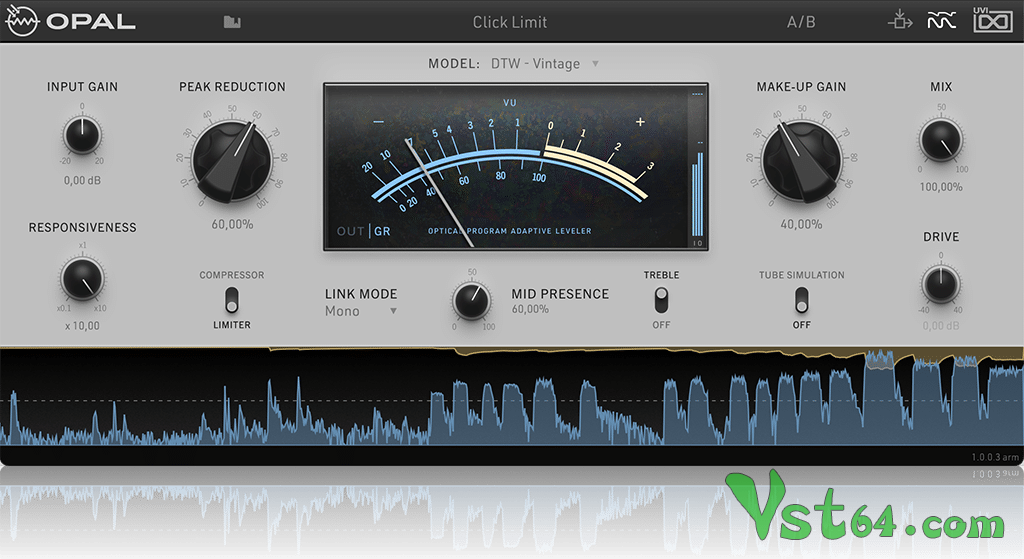Screen dimensions: 1024x559
Task: Switch meter to GR mode
Action: click(382, 231)
